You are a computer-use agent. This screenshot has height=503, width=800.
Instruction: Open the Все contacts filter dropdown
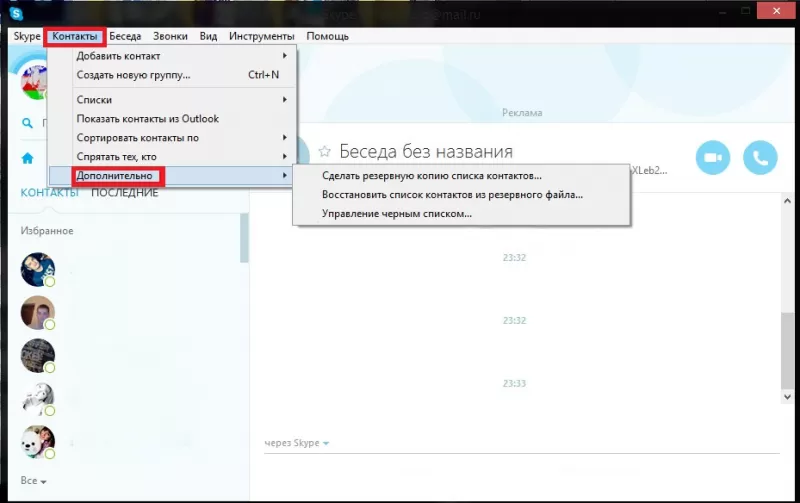click(33, 481)
